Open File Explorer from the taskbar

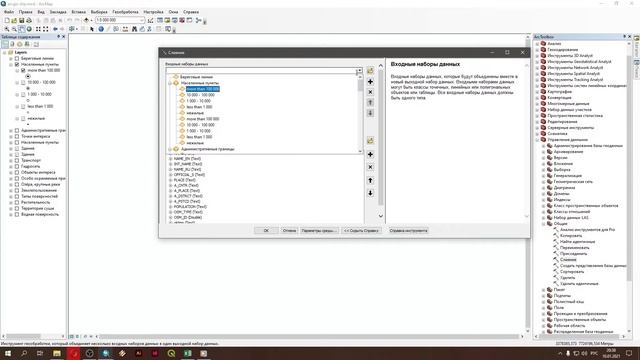point(57,353)
